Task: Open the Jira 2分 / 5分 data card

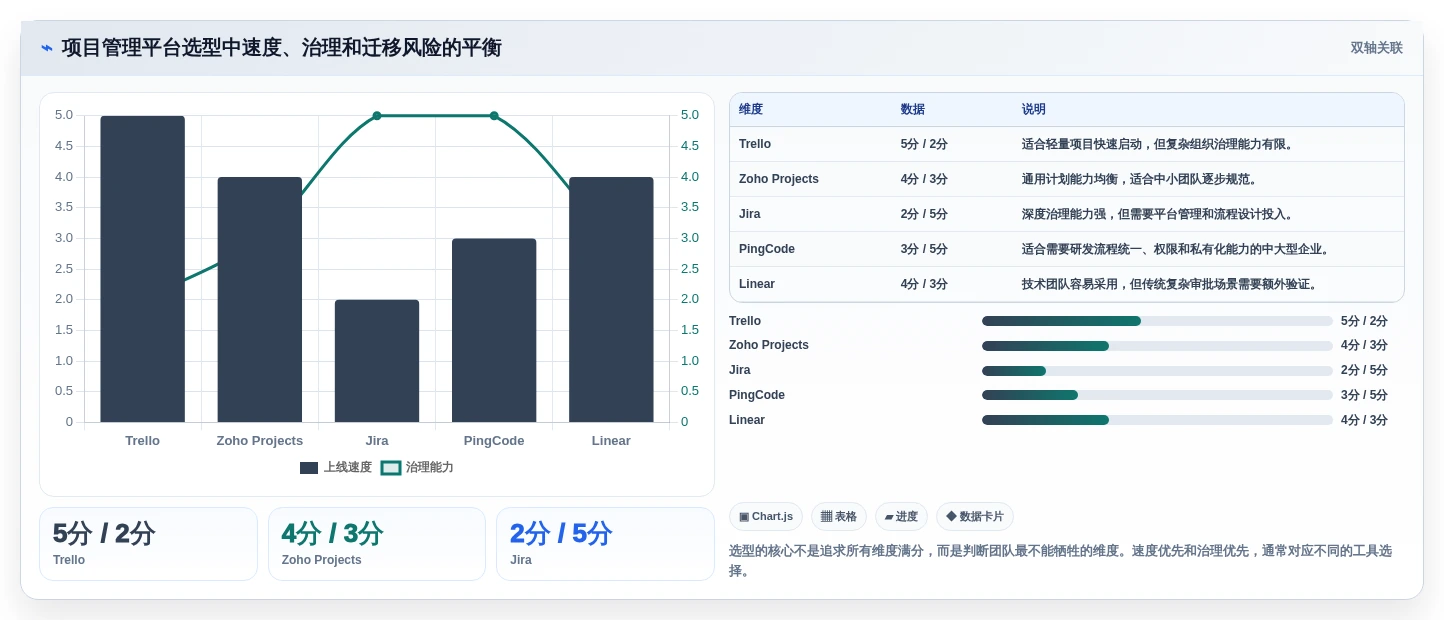Action: 605,544
